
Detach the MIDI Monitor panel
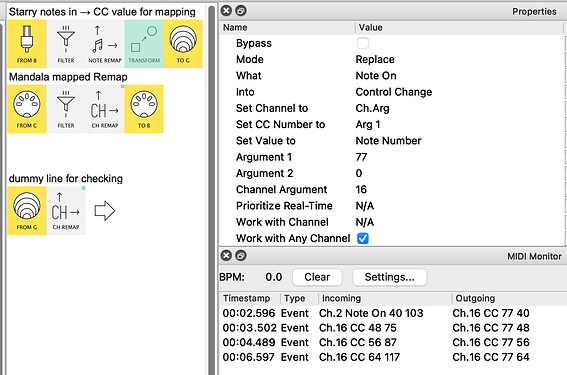(x=241, y=256)
